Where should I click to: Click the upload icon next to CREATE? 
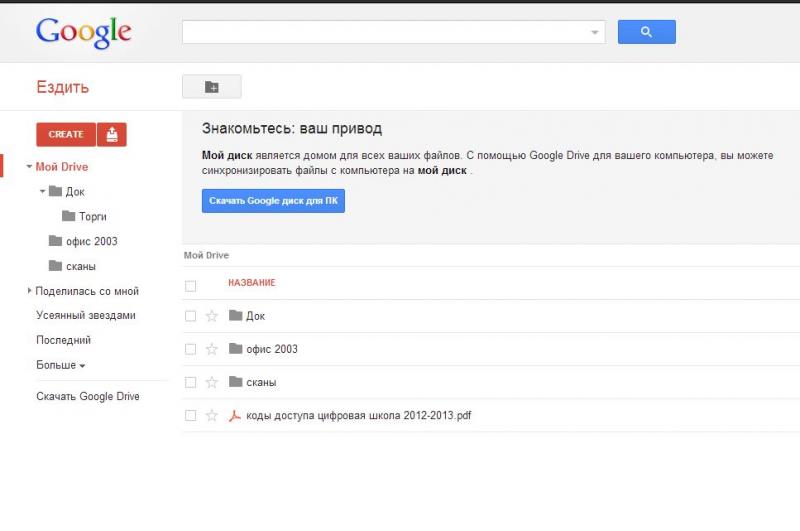pos(112,135)
